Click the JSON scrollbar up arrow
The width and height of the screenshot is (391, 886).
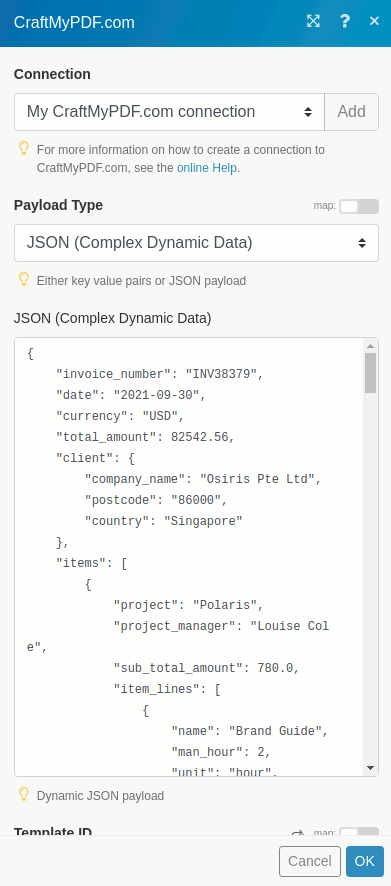click(371, 346)
